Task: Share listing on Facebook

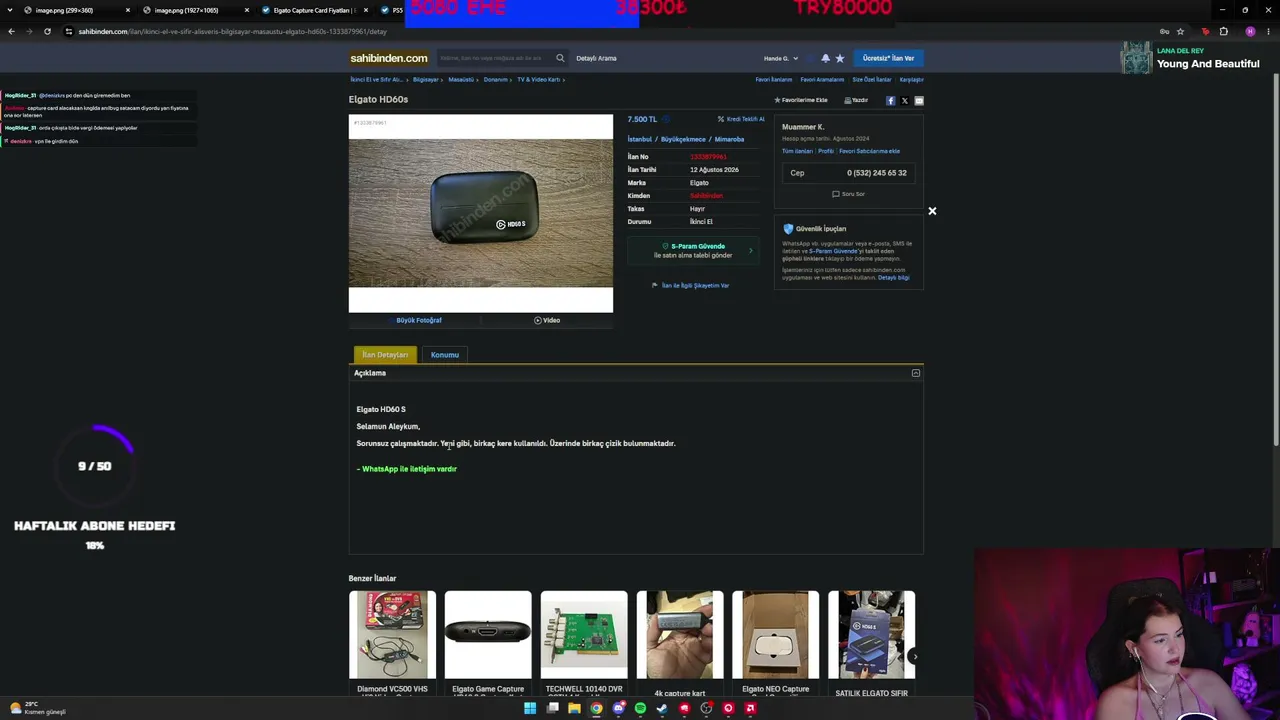Action: click(x=890, y=100)
